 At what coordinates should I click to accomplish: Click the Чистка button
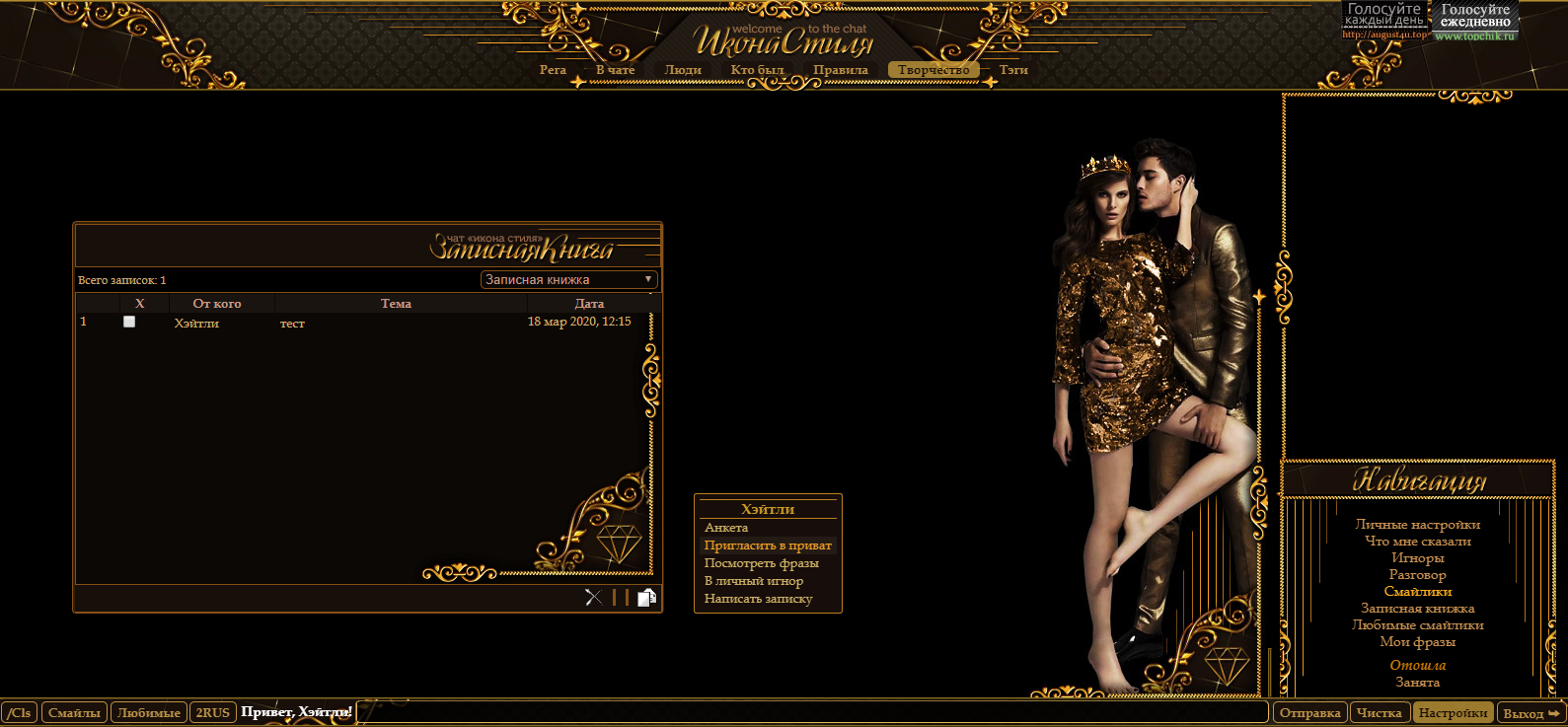tap(1380, 712)
